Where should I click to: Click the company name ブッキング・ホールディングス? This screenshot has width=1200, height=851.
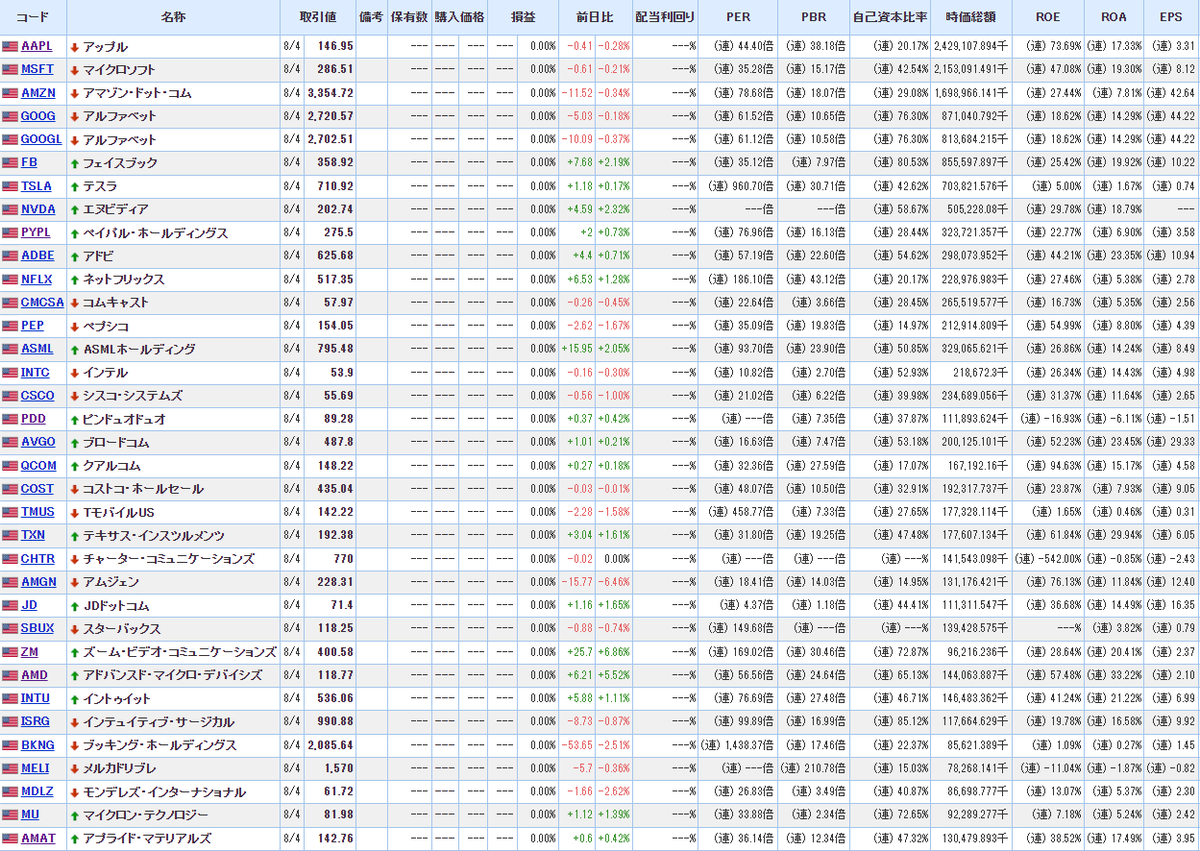point(160,745)
